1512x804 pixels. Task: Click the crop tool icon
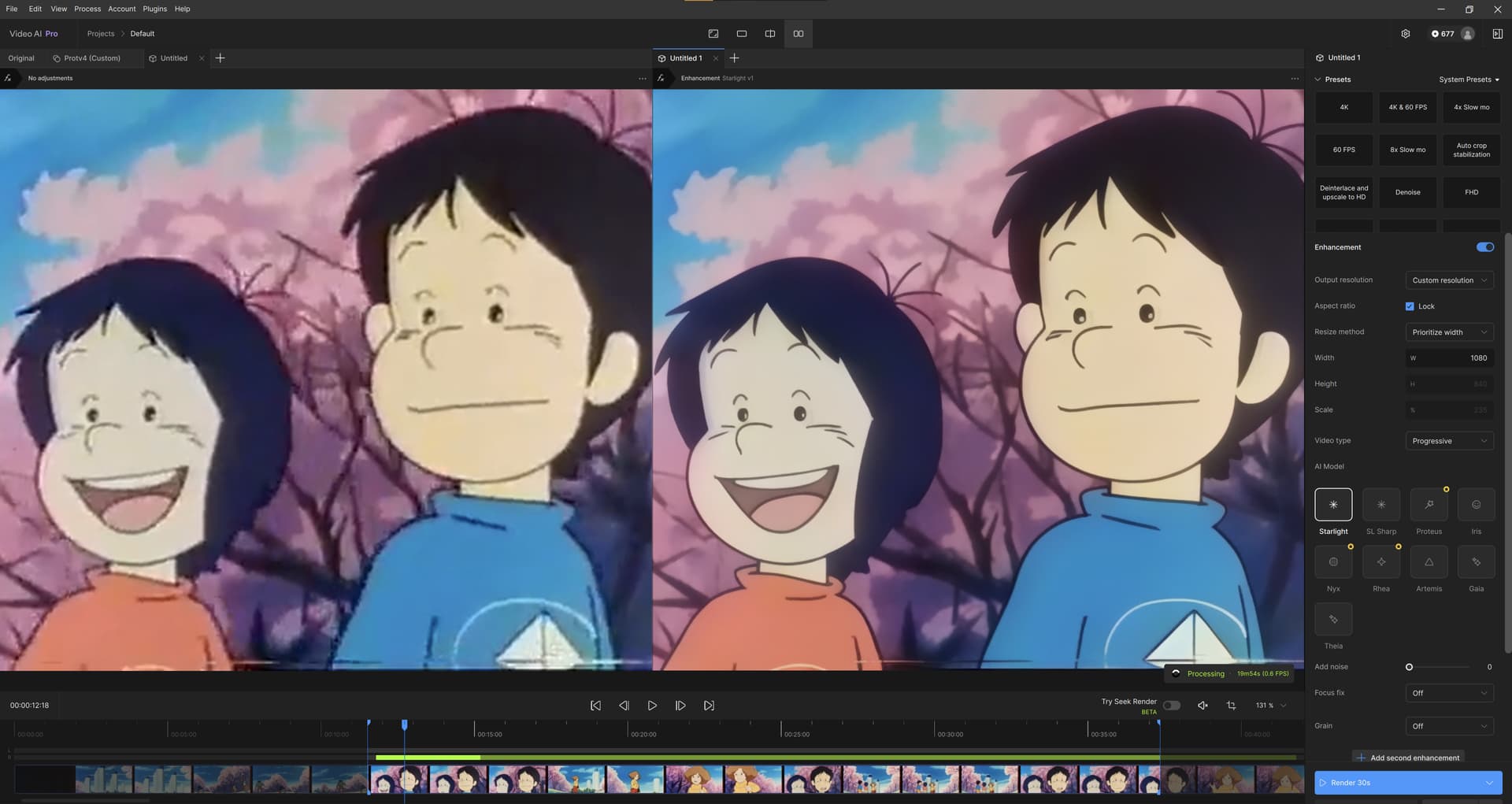click(x=1231, y=706)
